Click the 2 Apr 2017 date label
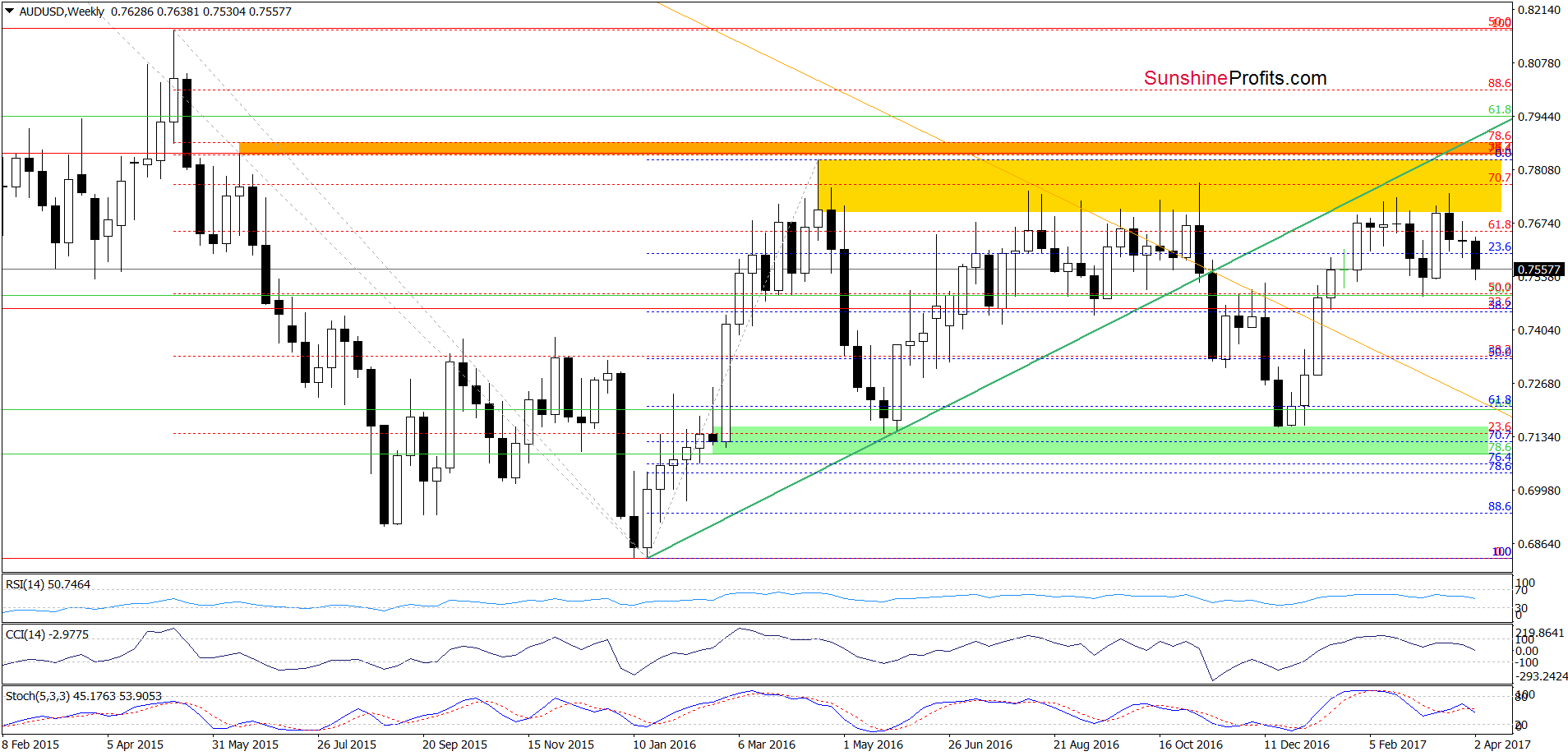The width and height of the screenshot is (1568, 756). (x=1502, y=744)
